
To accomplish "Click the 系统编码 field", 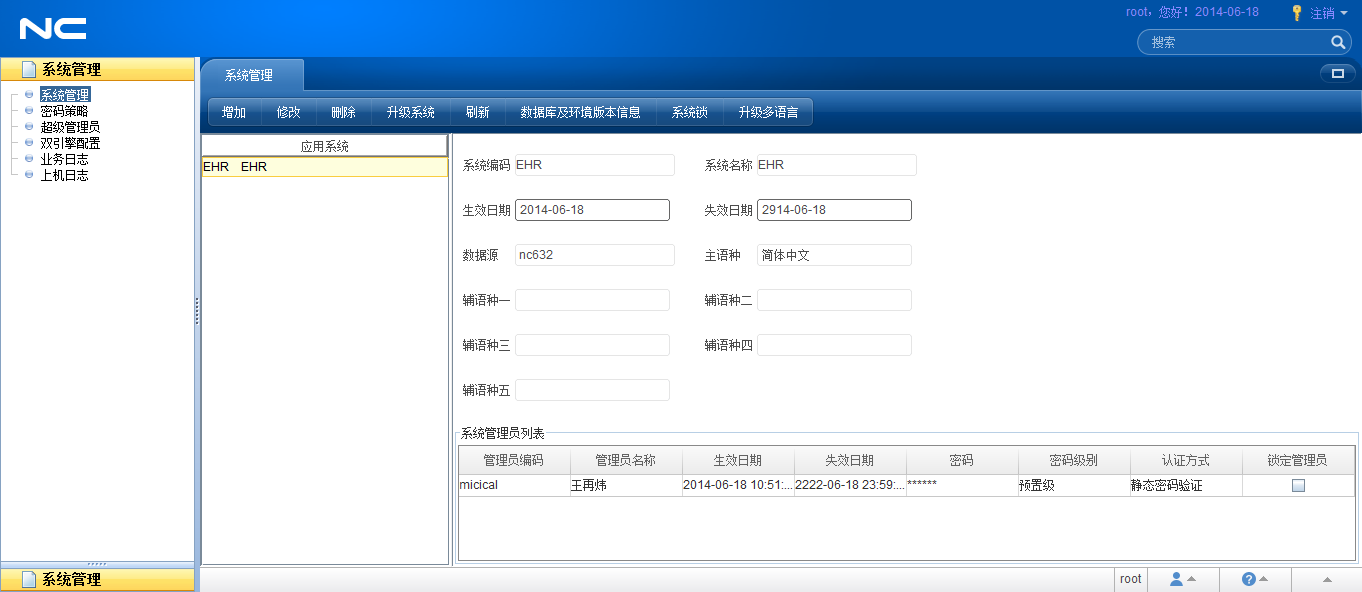I will pyautogui.click(x=595, y=165).
